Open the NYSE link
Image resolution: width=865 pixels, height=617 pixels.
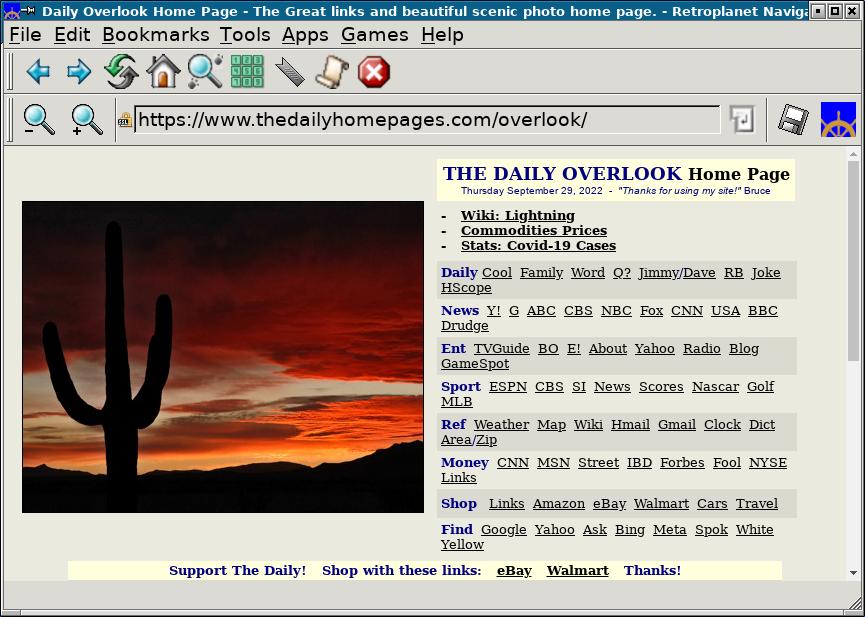767,463
